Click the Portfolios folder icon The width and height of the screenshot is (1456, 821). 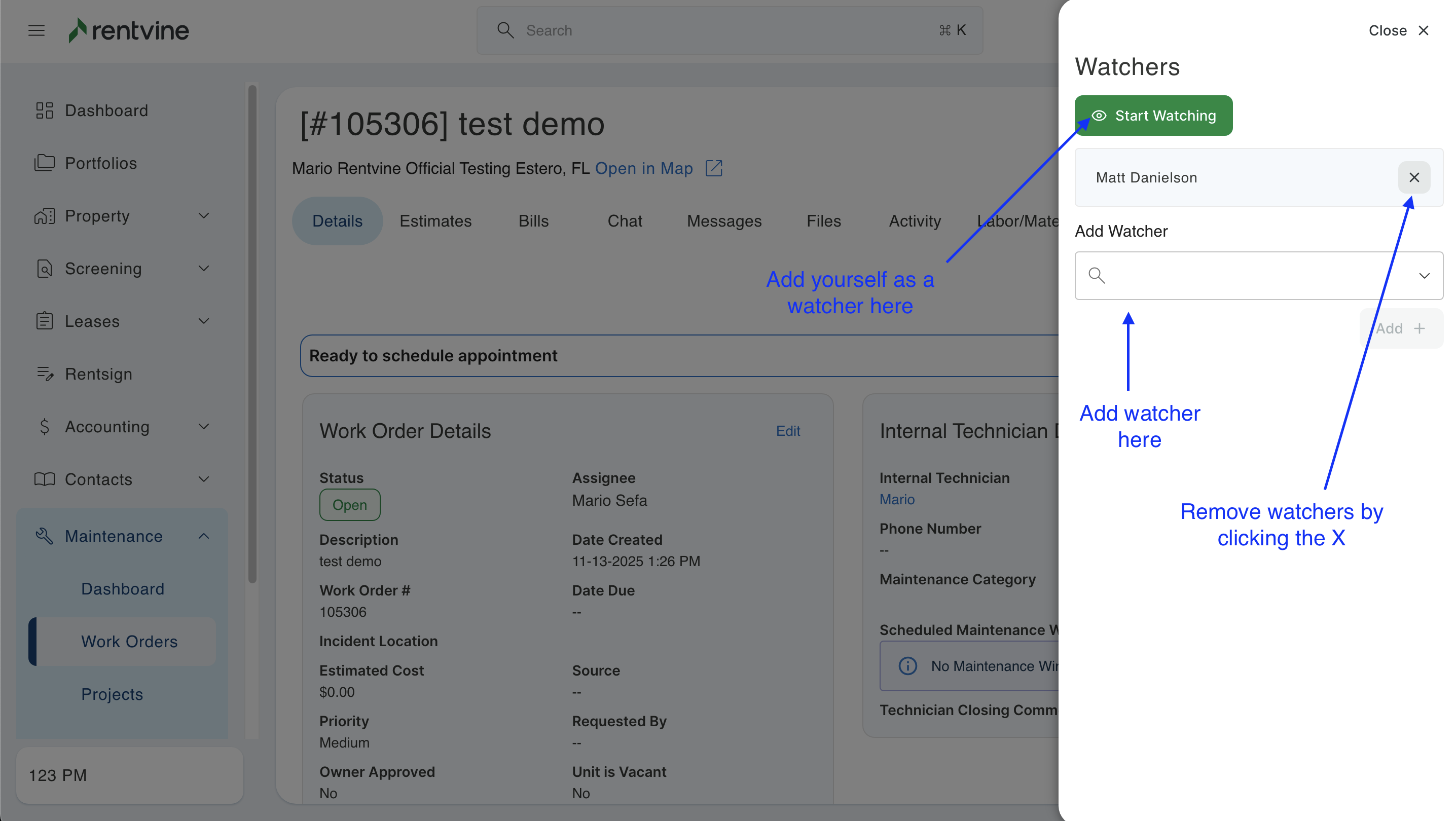pyautogui.click(x=44, y=163)
